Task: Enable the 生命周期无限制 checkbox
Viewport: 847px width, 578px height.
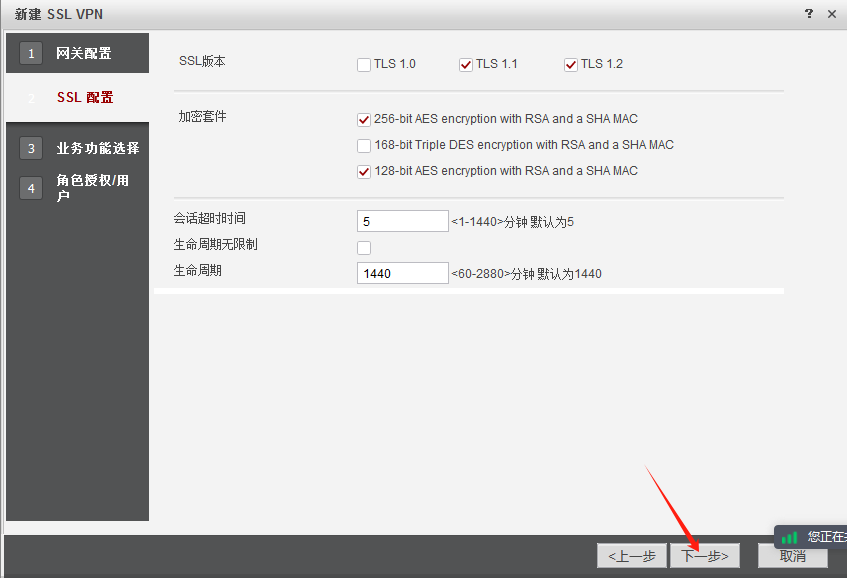Action: 364,247
